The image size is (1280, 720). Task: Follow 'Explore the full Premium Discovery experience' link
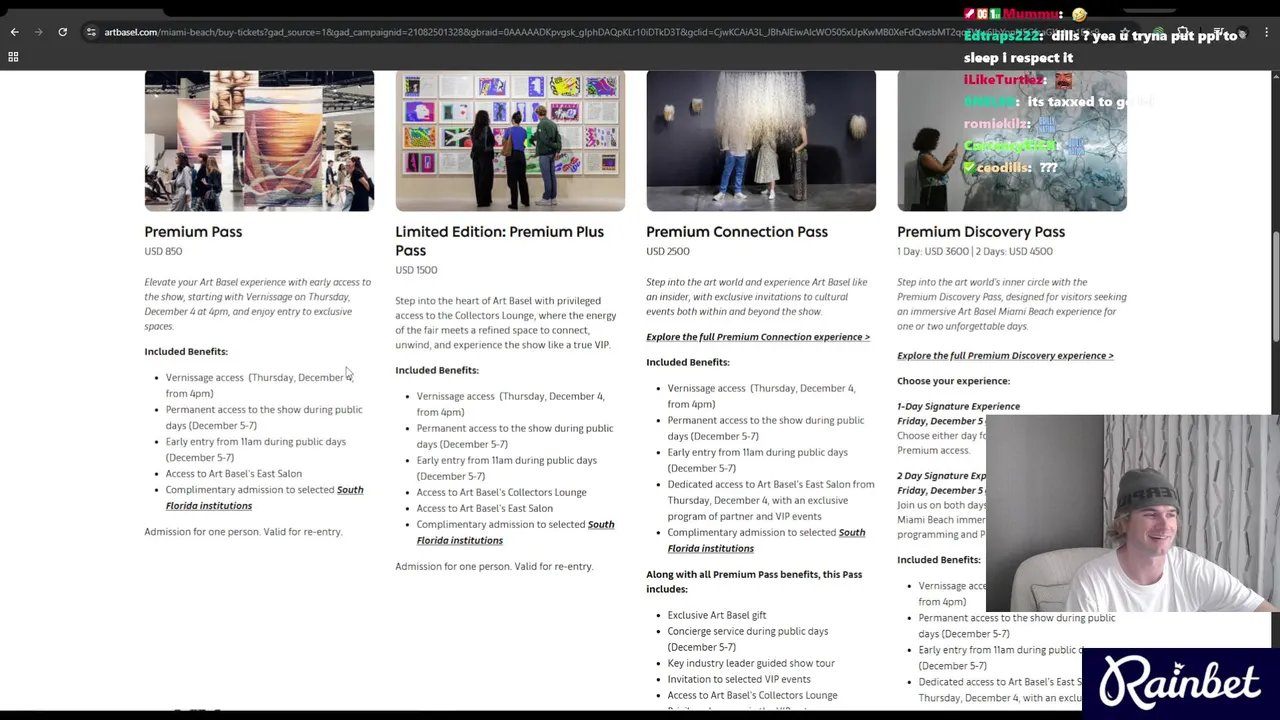(1005, 355)
